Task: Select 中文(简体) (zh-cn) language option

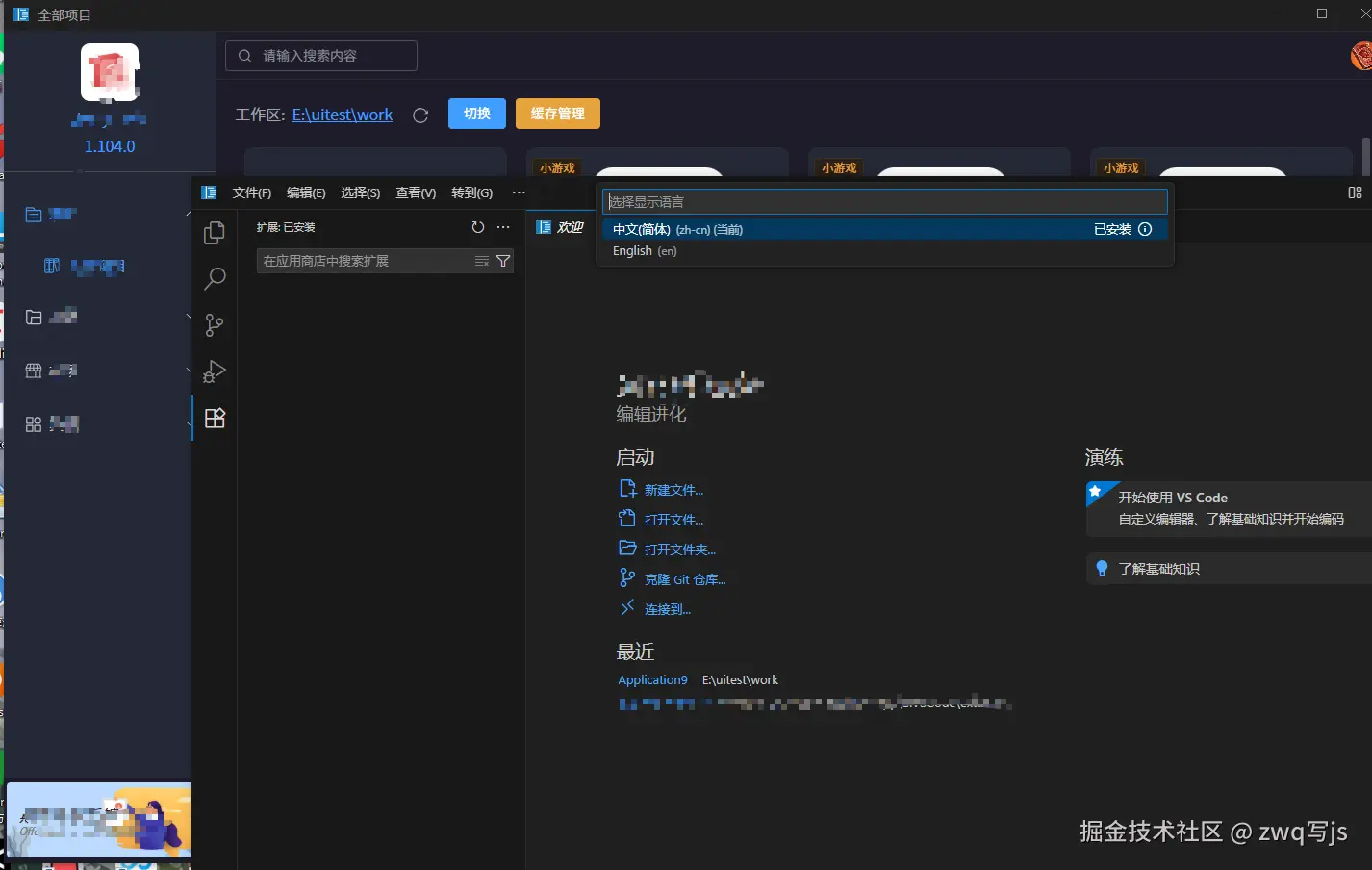Action: [x=884, y=229]
